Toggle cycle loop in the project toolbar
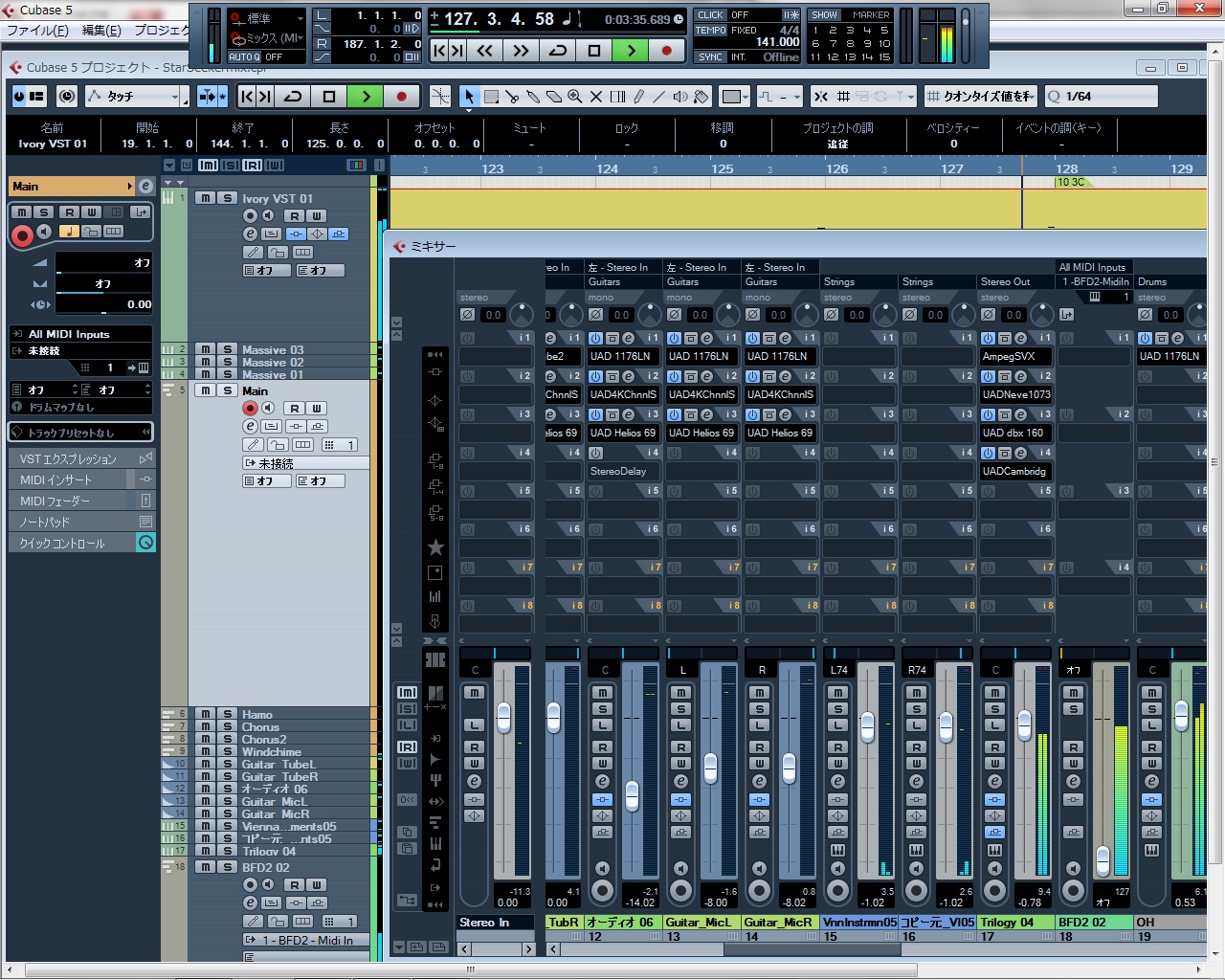This screenshot has width=1225, height=980. [294, 97]
